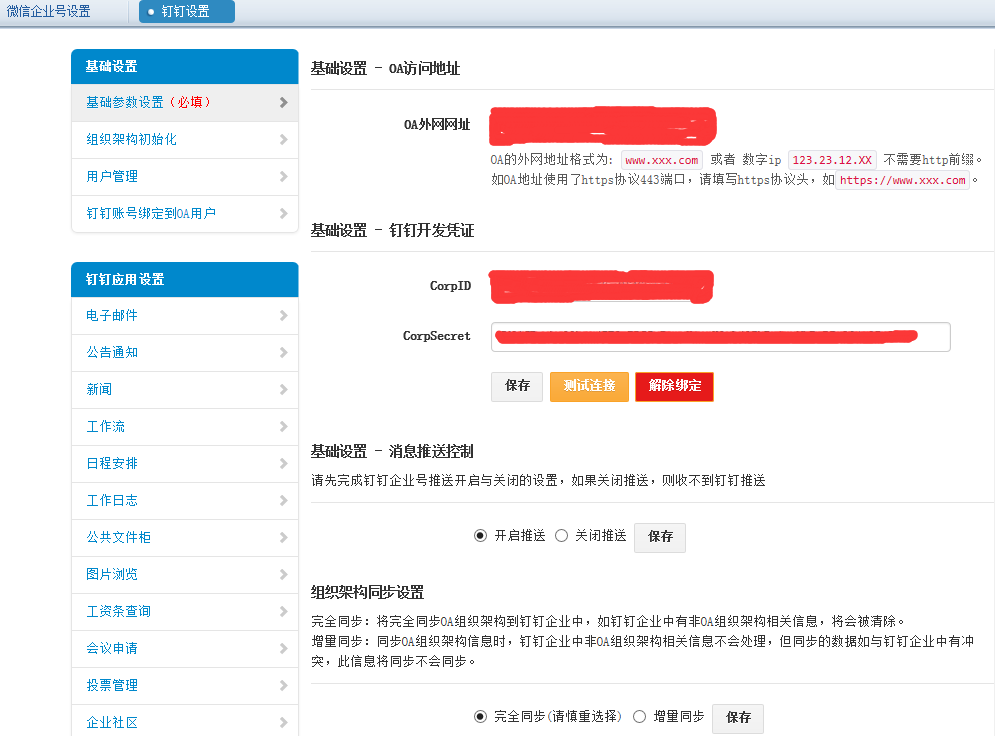Open 新闻 app settings
This screenshot has height=736, width=995.
tap(185, 389)
